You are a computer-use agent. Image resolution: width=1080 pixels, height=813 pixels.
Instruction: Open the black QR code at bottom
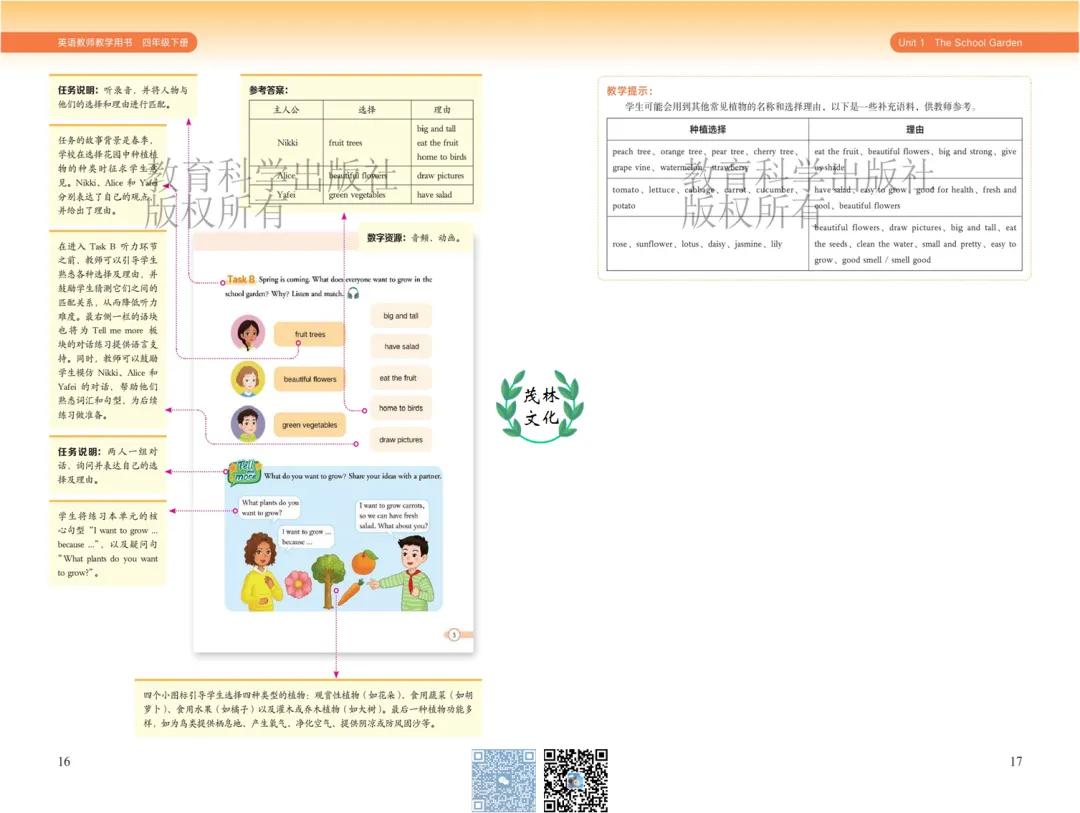click(575, 780)
